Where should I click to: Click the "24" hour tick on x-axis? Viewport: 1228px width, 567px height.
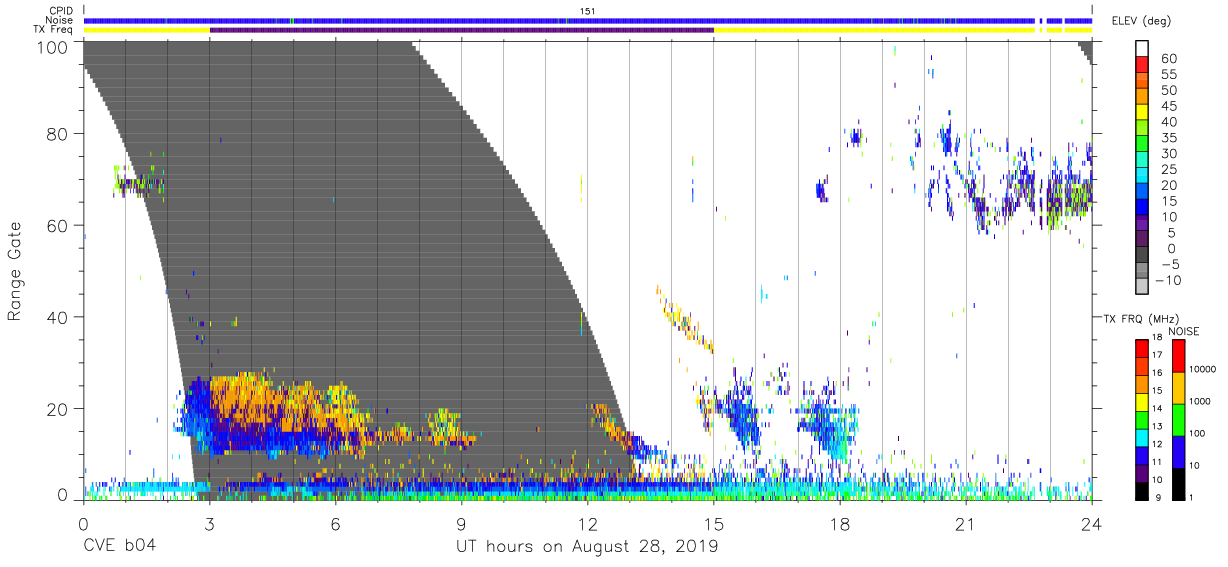[1091, 522]
